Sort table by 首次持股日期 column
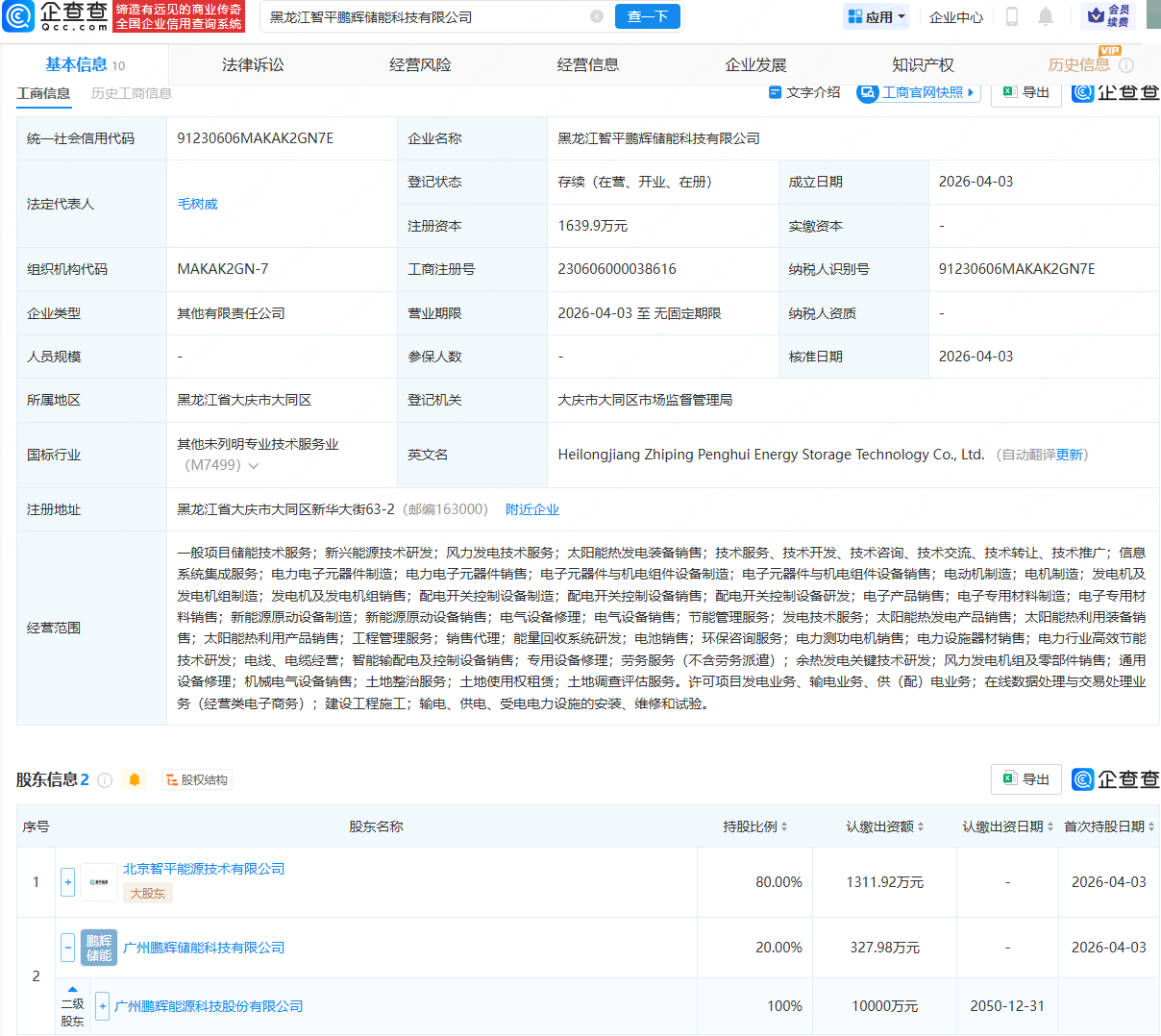 [x=1151, y=827]
